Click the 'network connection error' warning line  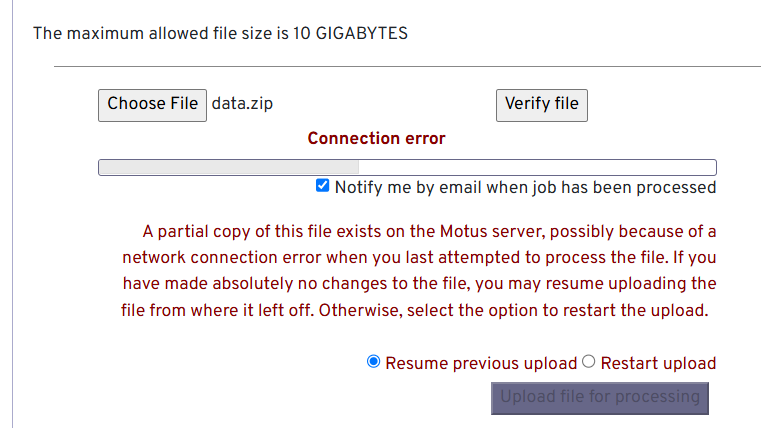[419, 257]
